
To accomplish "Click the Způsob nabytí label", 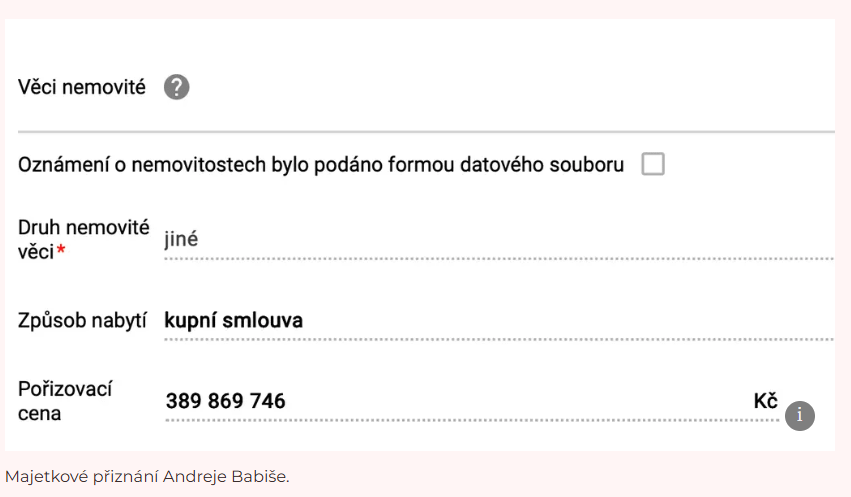I will tap(82, 321).
